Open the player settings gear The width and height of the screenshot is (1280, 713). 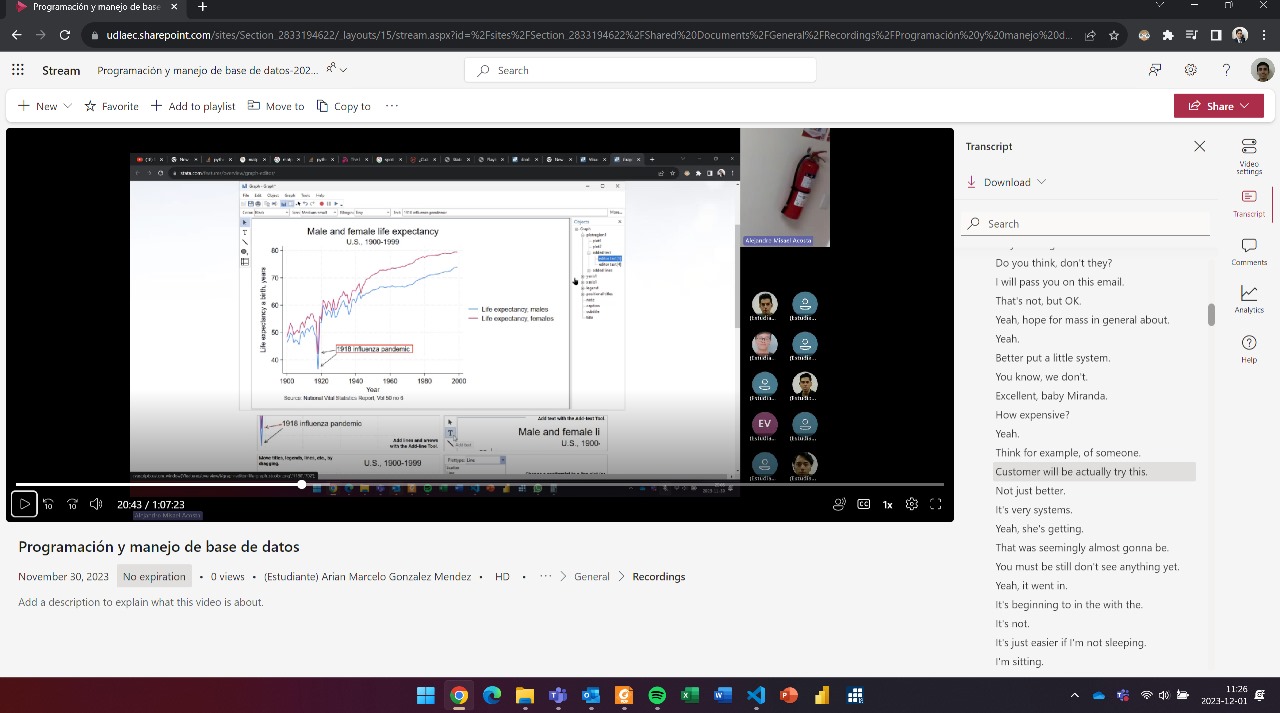coord(911,505)
